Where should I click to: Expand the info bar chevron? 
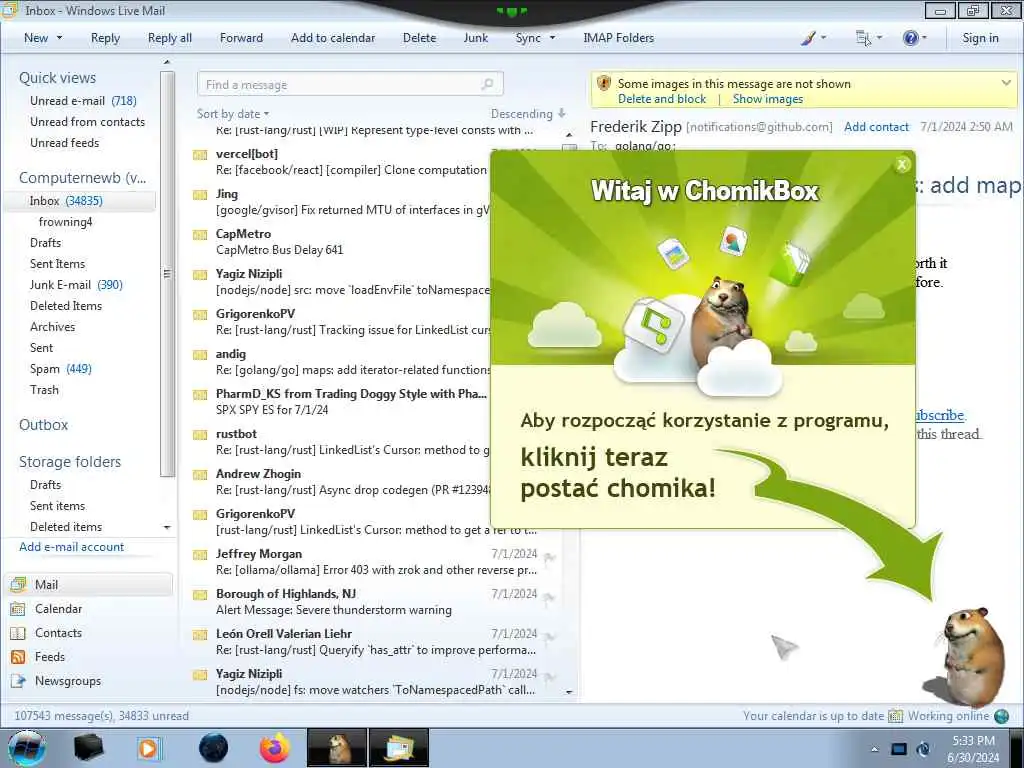tap(1006, 83)
